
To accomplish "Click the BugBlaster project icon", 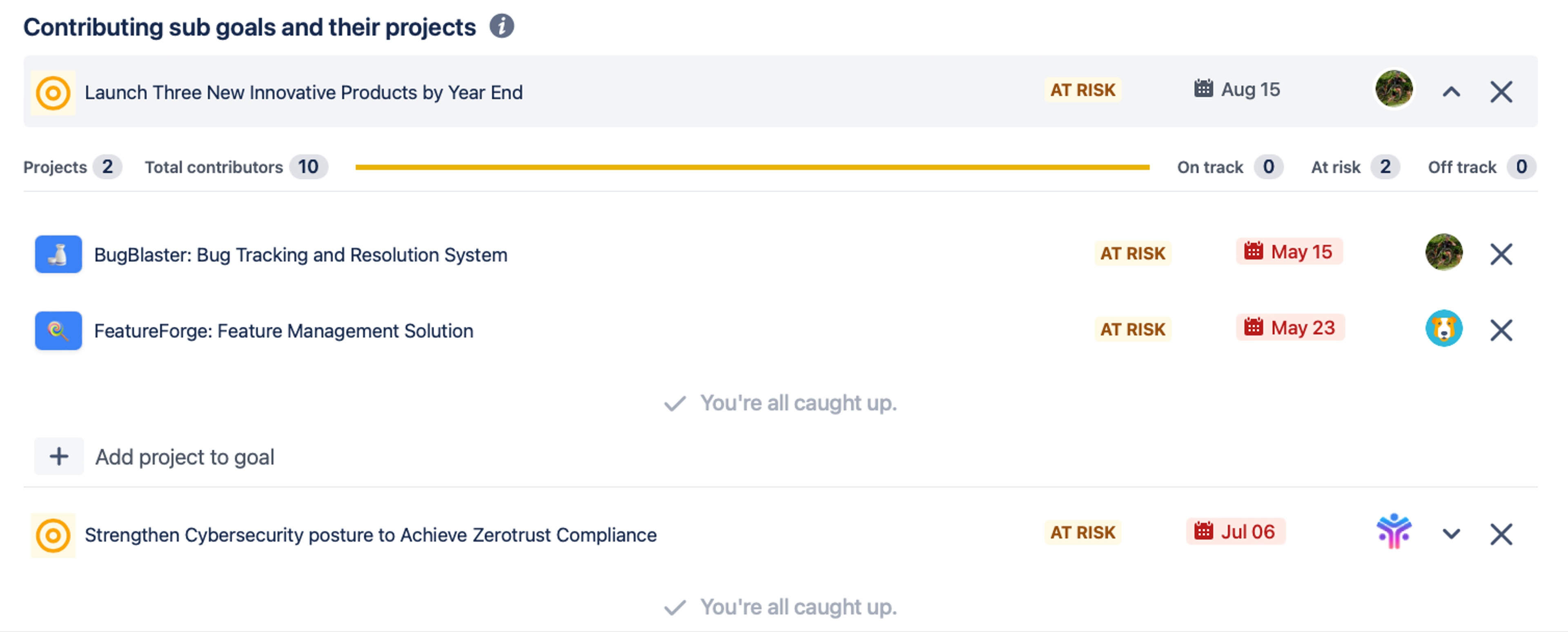I will (58, 254).
